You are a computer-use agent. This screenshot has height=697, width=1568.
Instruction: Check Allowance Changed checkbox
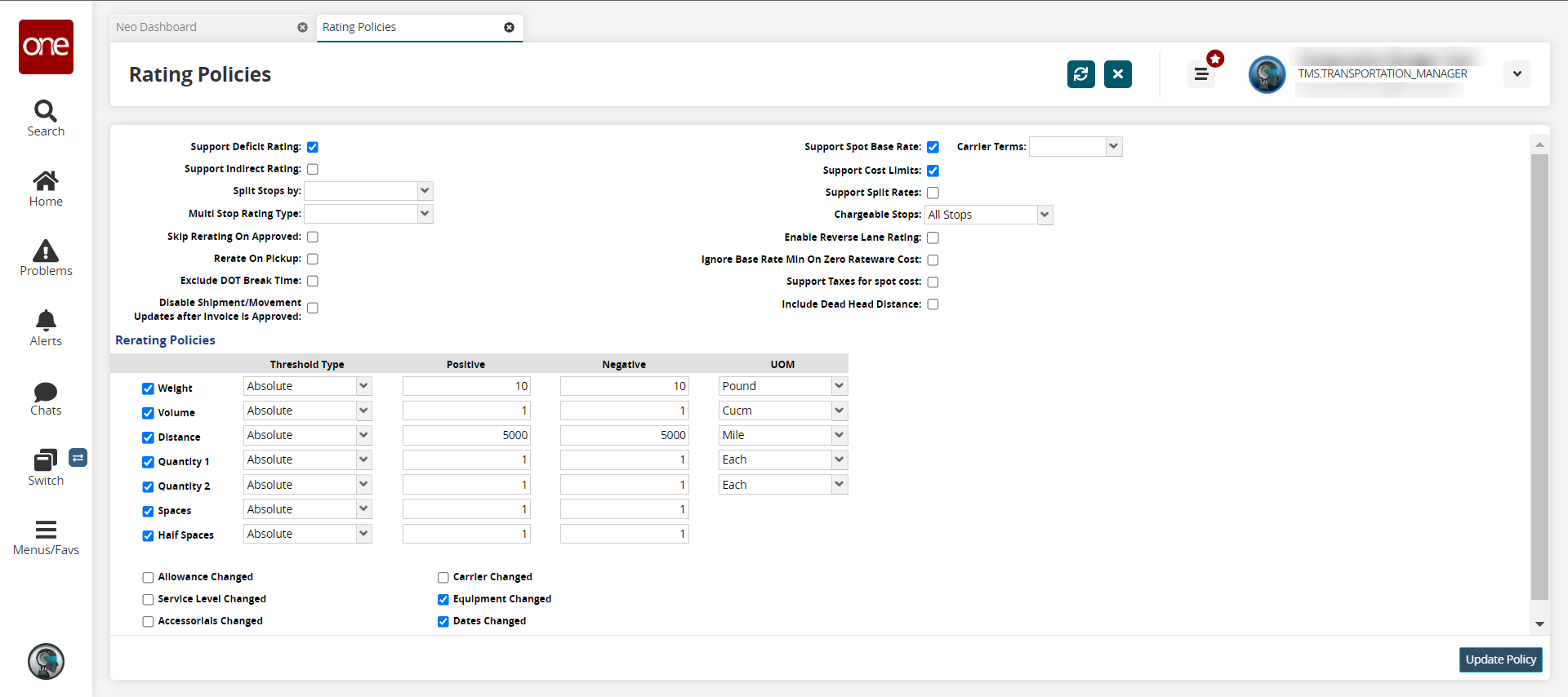pyautogui.click(x=148, y=578)
